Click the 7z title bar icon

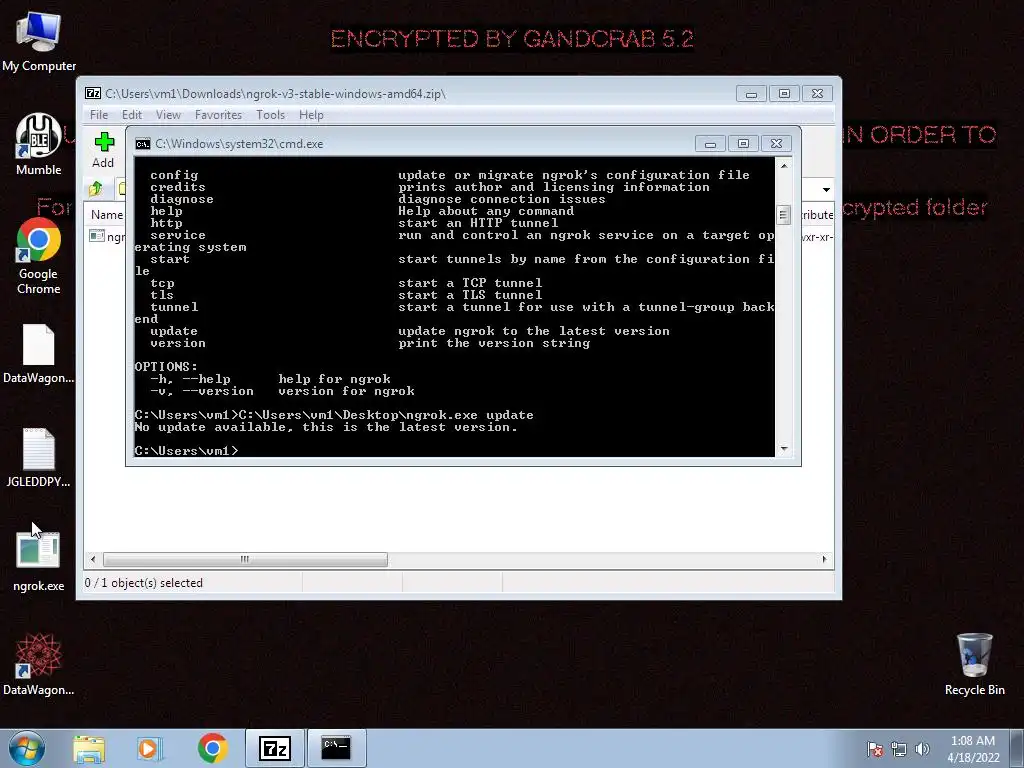coord(93,93)
